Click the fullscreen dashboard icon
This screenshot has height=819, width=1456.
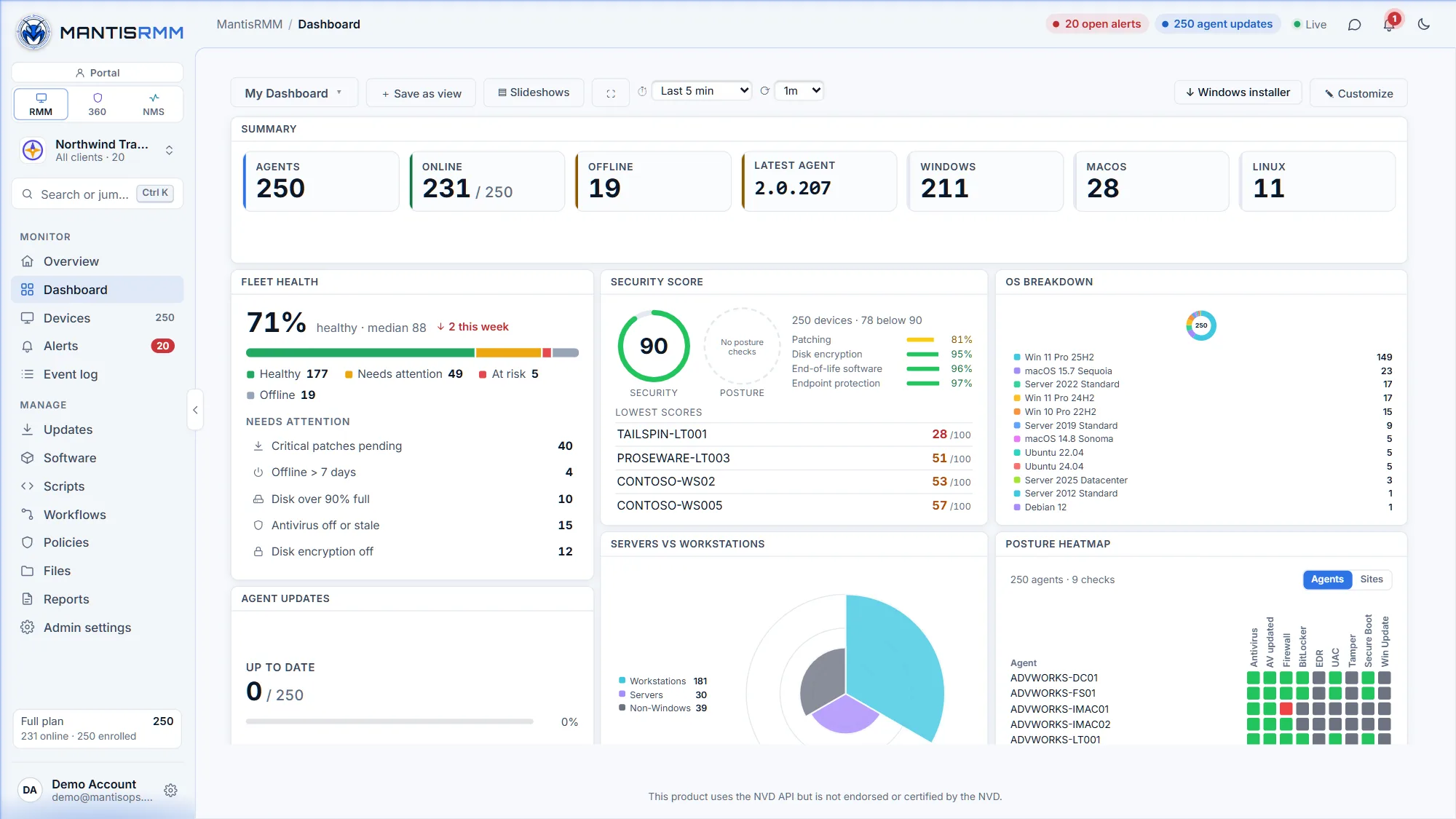(x=611, y=93)
